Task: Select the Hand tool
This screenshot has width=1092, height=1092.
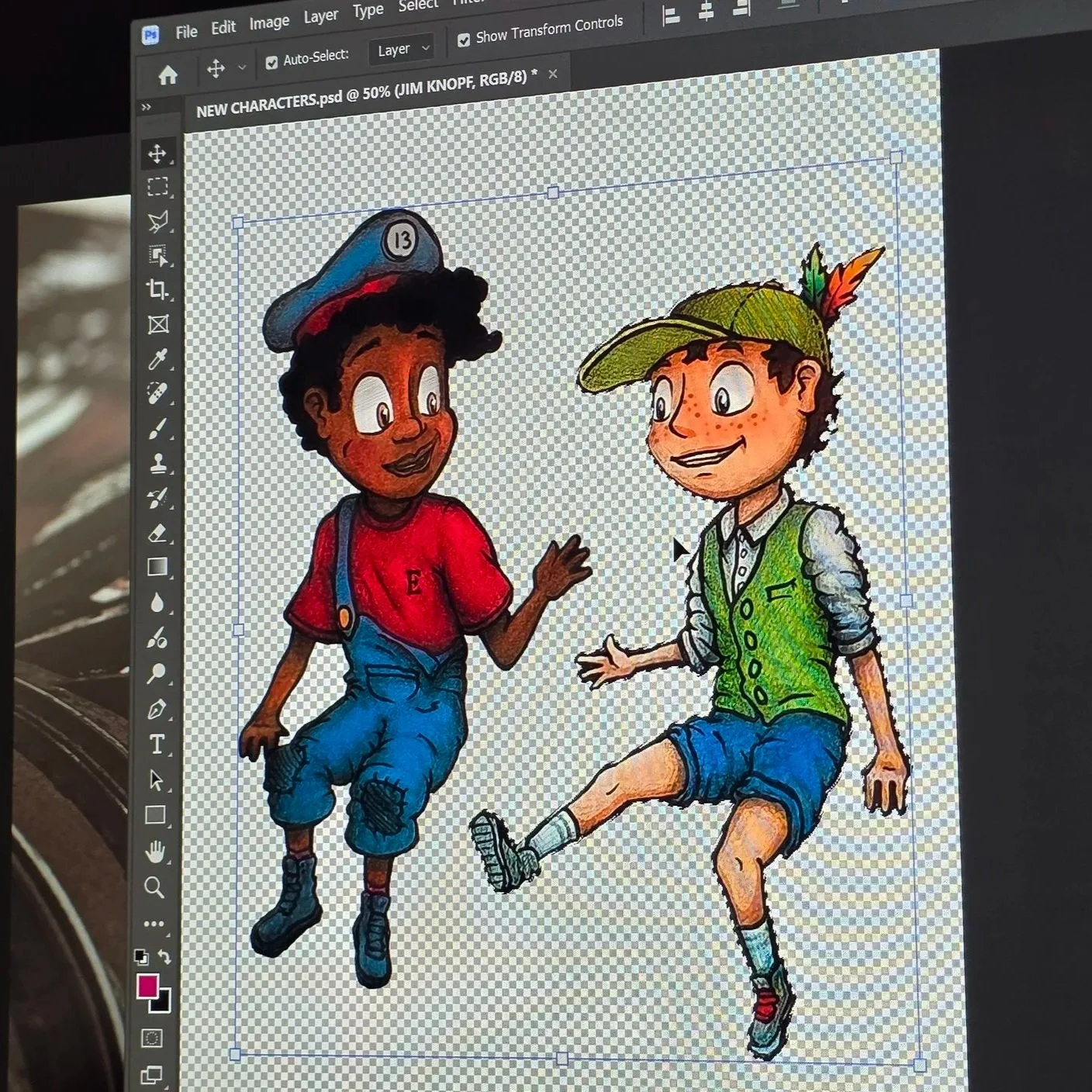Action: 155,852
